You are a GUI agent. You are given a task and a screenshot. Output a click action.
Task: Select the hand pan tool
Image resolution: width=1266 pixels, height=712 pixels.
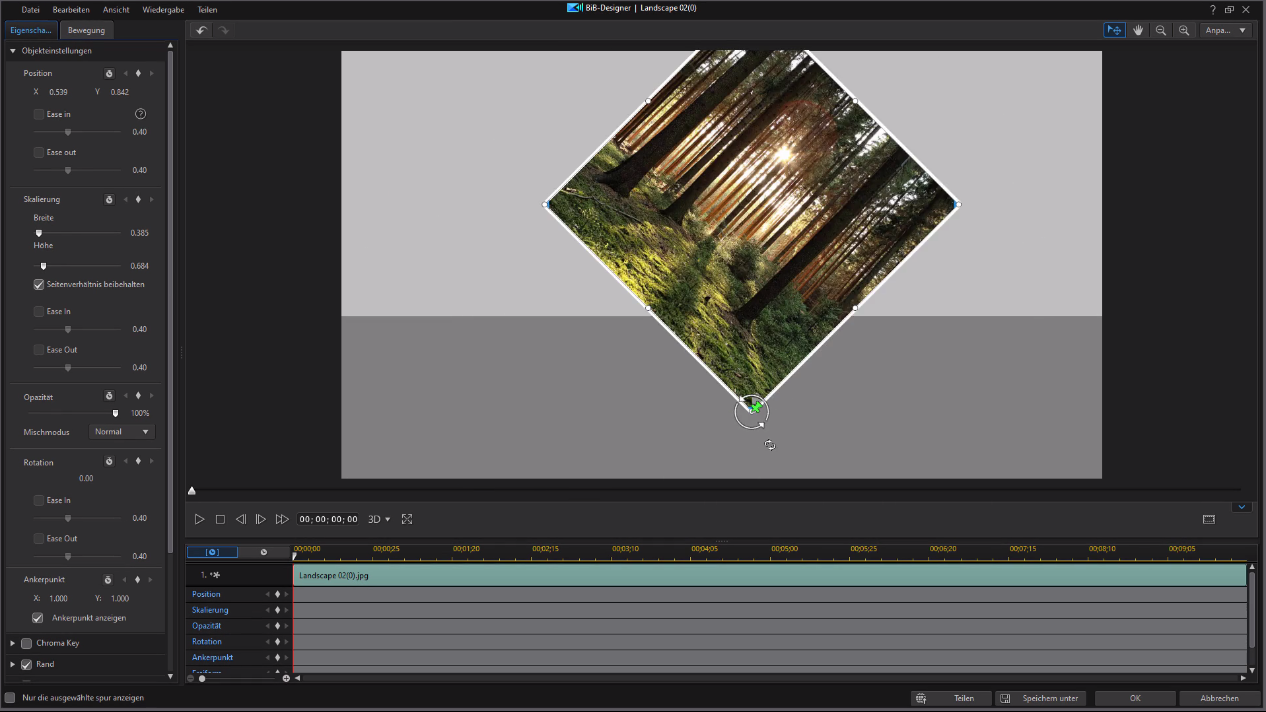tap(1138, 30)
